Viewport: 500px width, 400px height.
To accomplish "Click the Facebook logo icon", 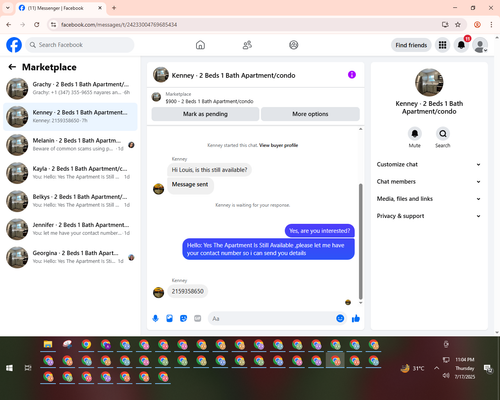I will [x=14, y=45].
